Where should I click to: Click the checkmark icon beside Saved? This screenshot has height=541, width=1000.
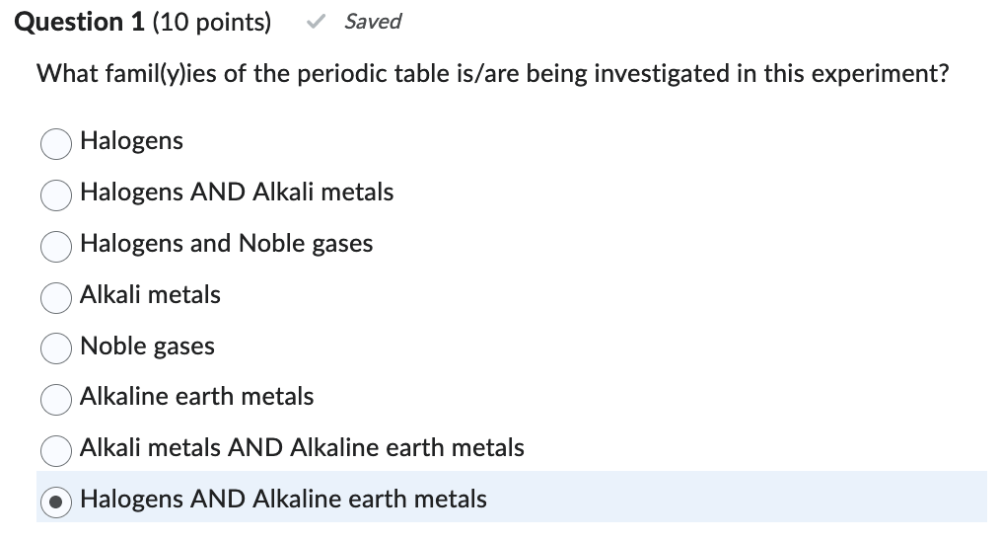(317, 22)
